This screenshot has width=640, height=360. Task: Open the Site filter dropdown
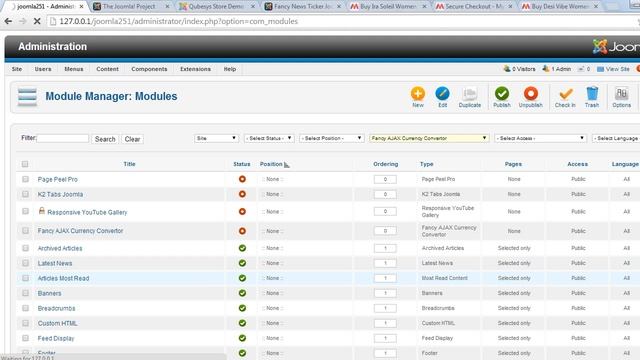tap(216, 138)
